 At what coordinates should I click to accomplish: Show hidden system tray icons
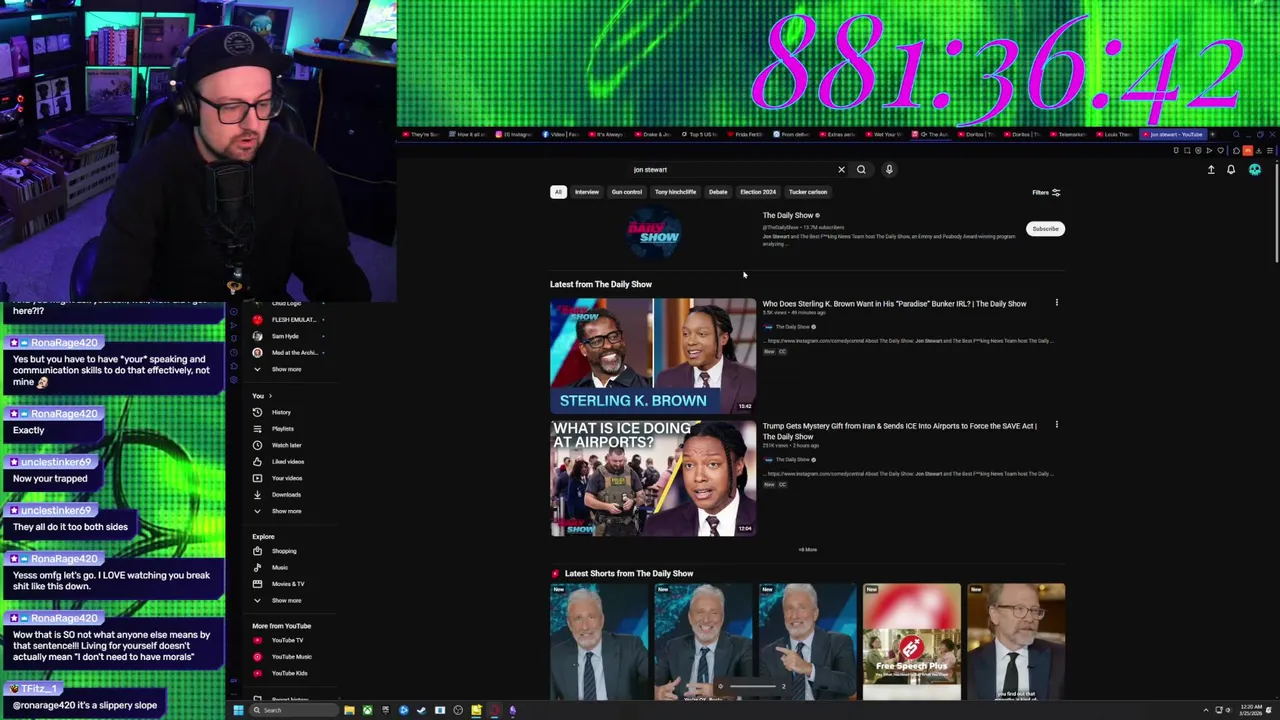tap(1206, 710)
